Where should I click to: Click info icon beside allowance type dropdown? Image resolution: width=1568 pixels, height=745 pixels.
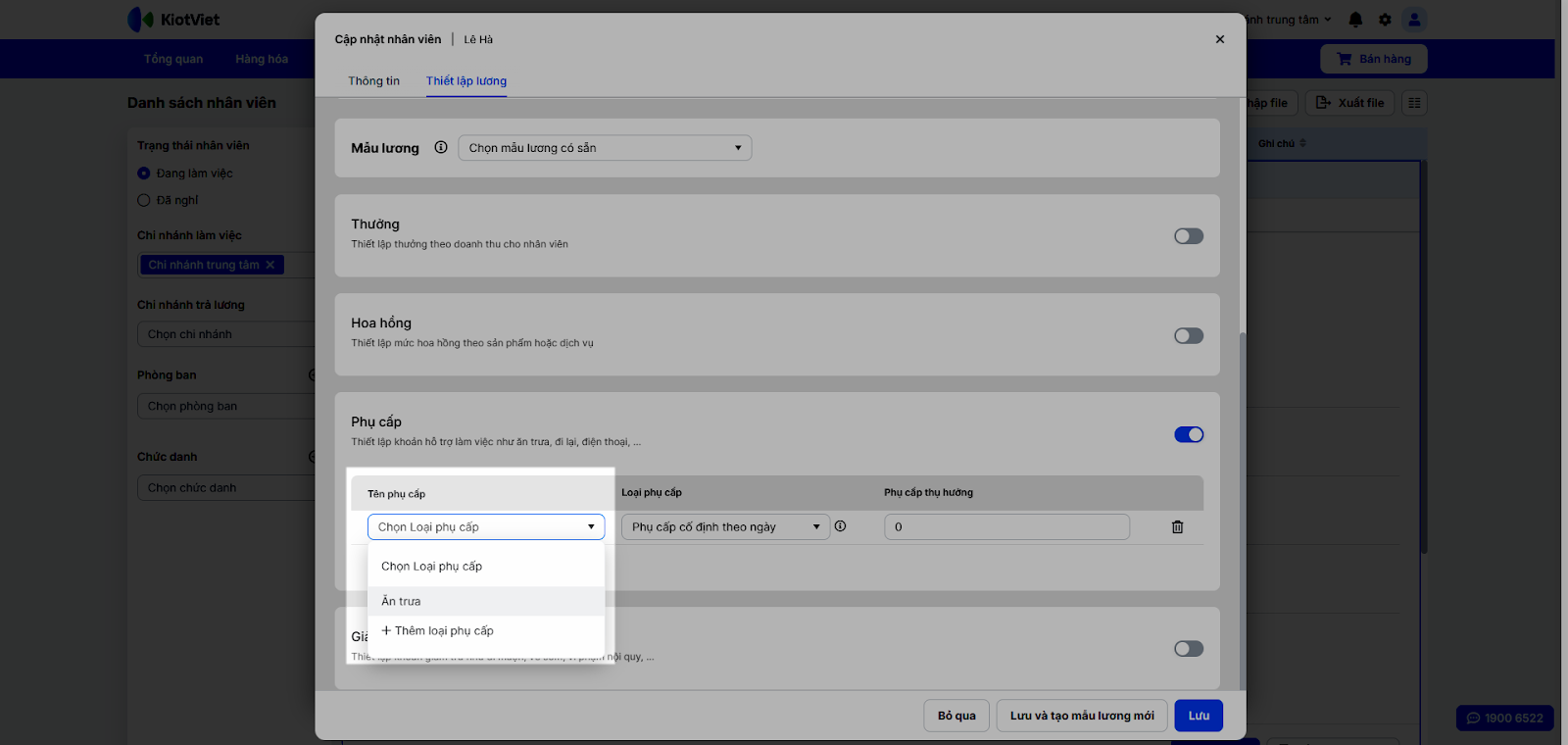click(840, 526)
